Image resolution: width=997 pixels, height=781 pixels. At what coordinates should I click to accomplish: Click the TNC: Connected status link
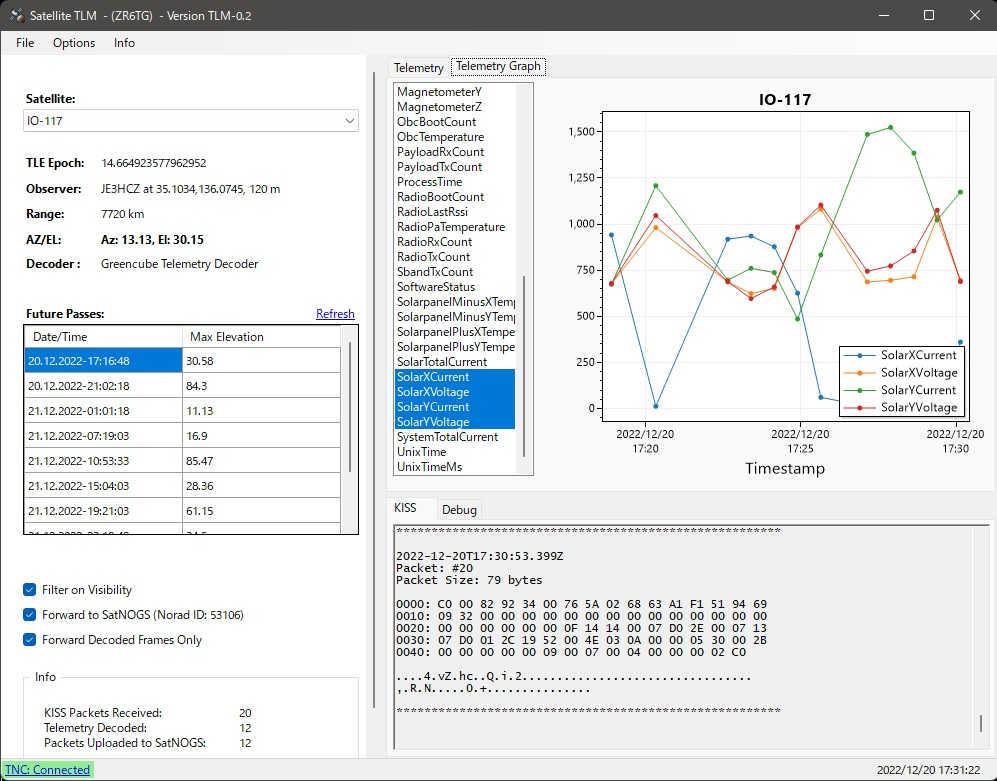coord(46,770)
